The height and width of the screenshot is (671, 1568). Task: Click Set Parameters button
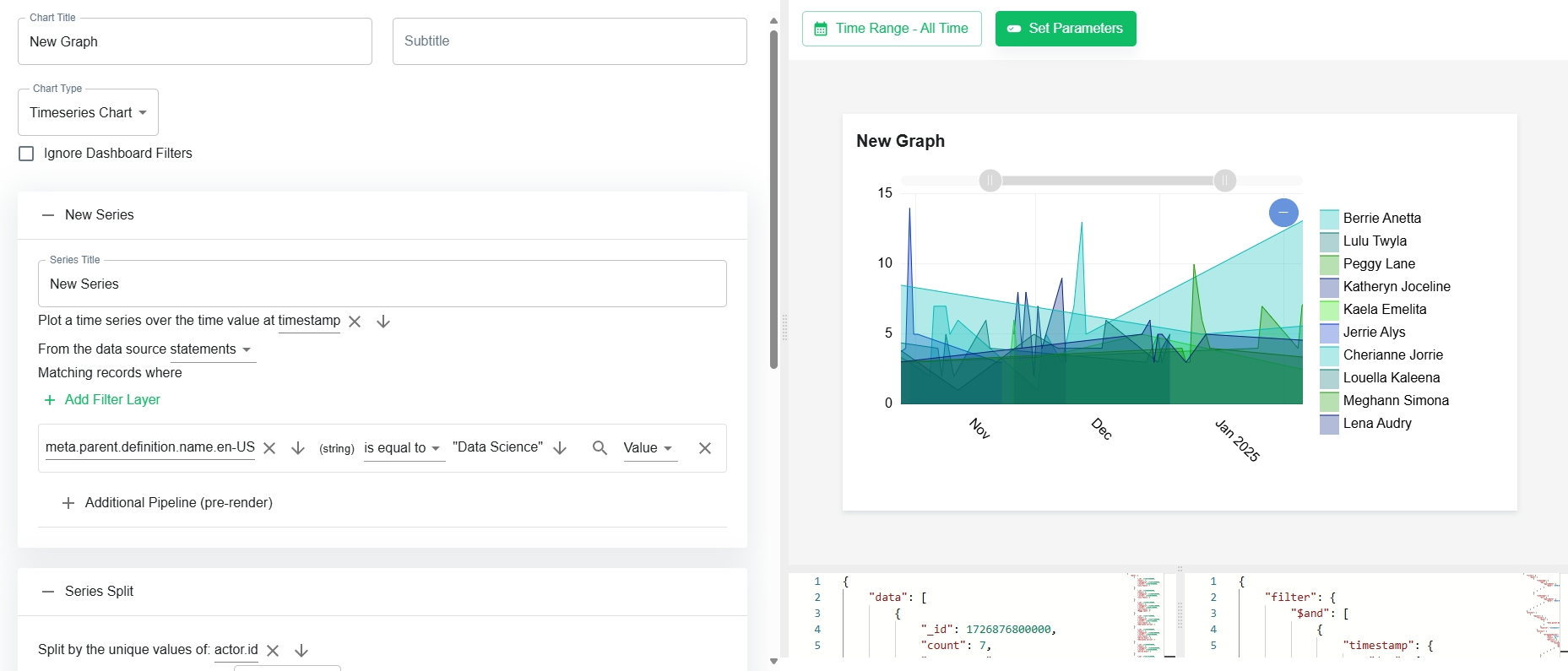pos(1066,29)
